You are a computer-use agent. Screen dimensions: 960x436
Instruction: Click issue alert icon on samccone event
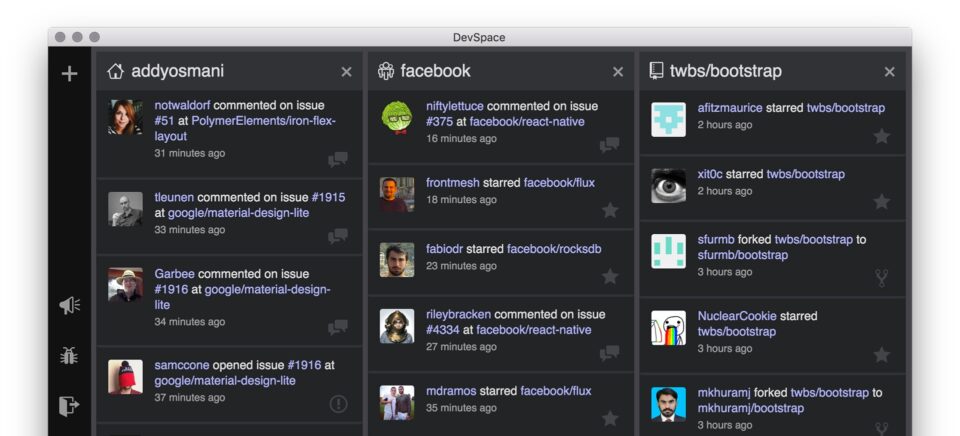(339, 404)
